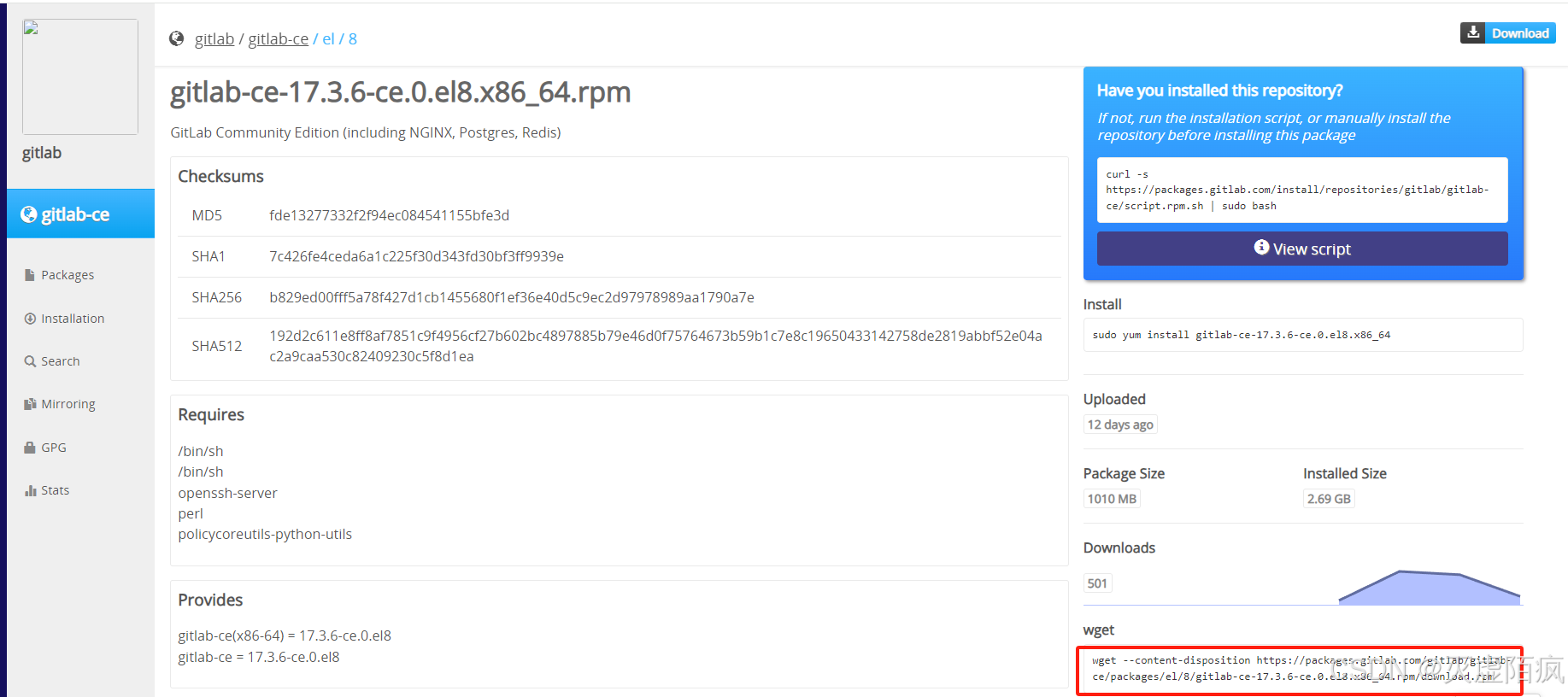The width and height of the screenshot is (1568, 697).
Task: Click the "1010 MB" package size
Action: click(1112, 499)
